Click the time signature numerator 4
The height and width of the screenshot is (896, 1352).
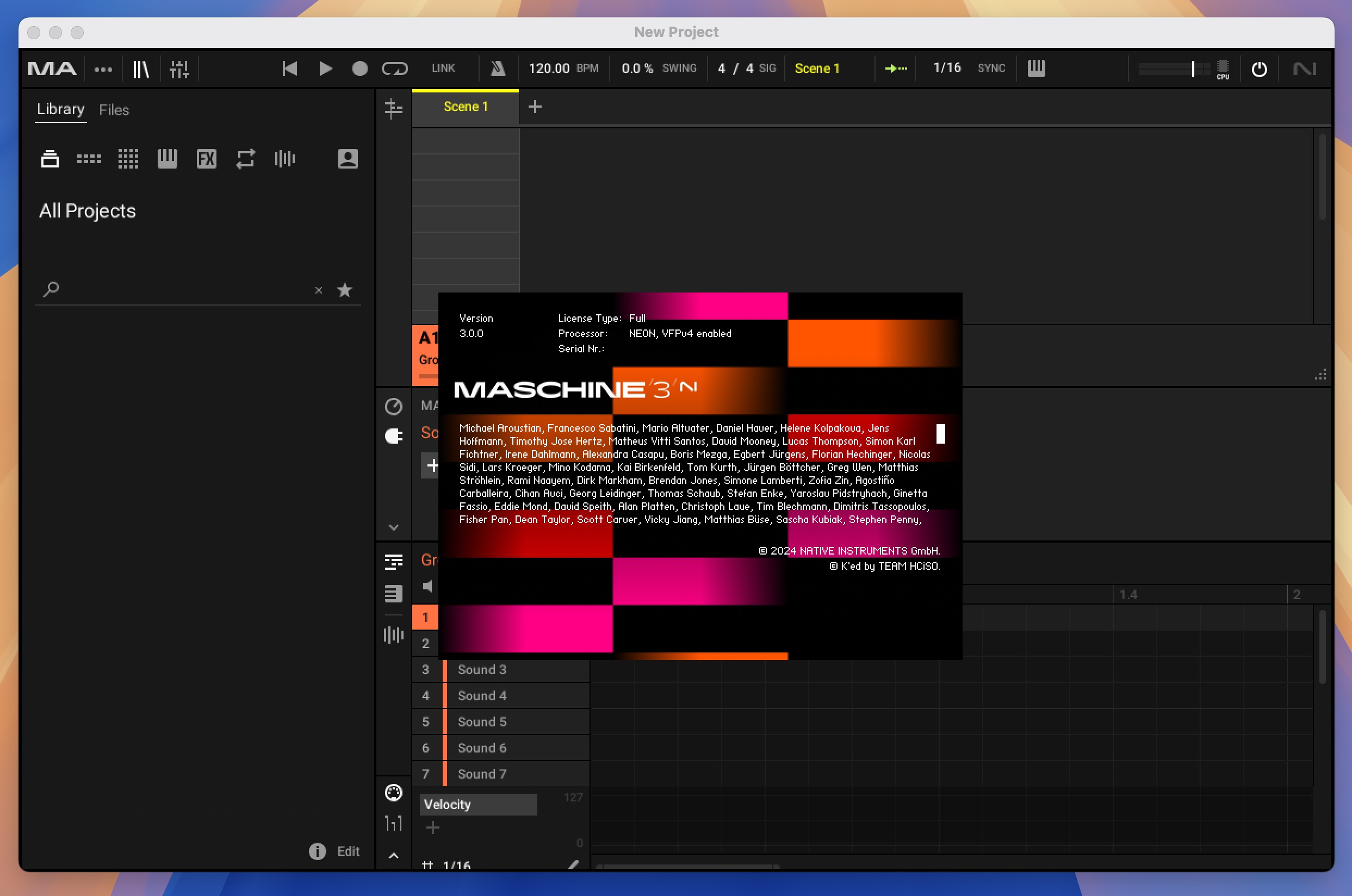(x=722, y=69)
